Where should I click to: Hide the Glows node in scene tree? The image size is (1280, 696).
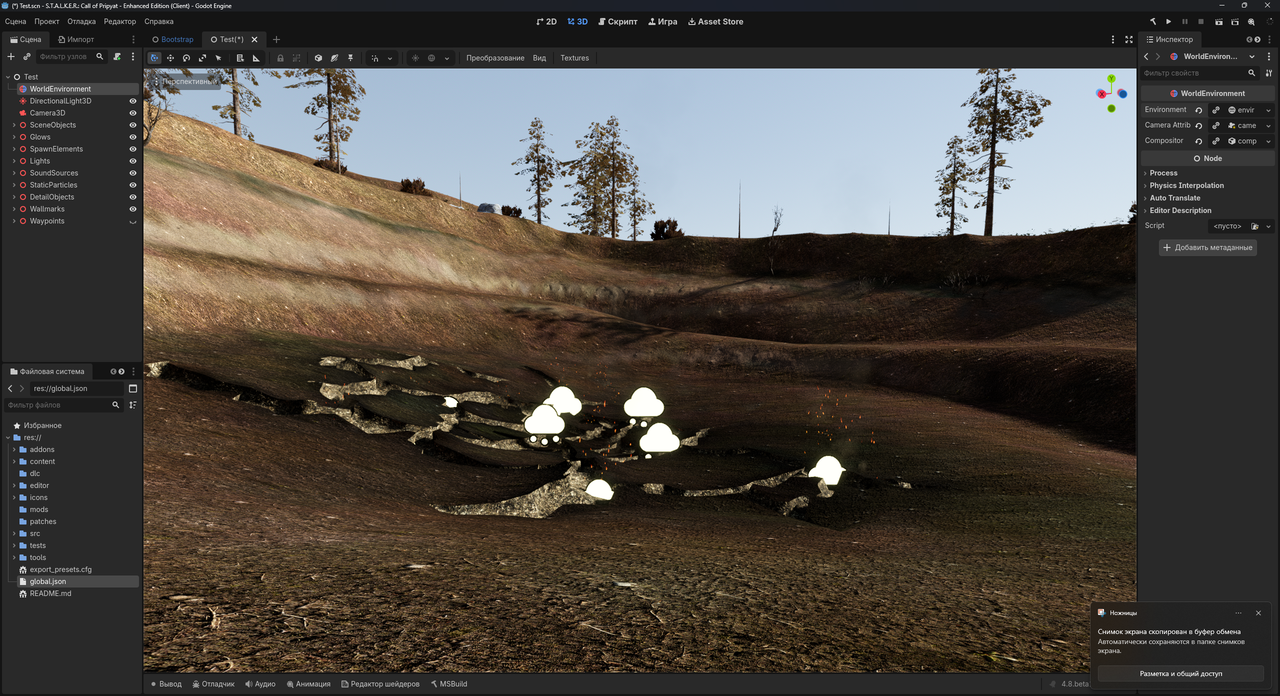133,137
